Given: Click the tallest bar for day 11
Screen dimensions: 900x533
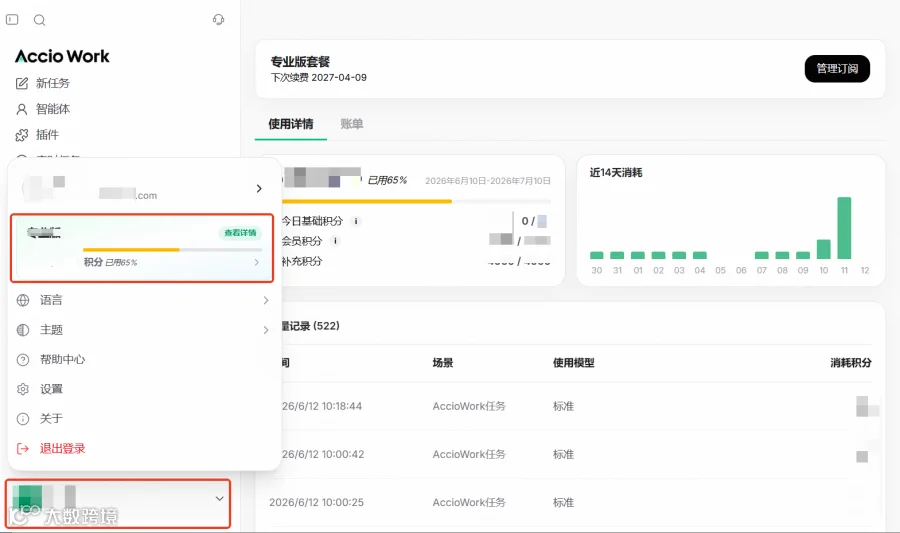Looking at the screenshot, I should point(844,228).
